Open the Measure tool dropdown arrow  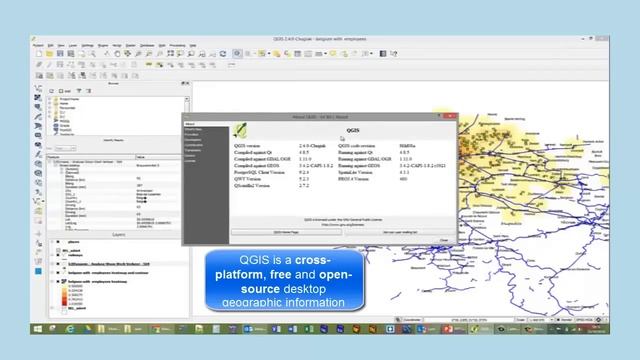[x=325, y=54]
